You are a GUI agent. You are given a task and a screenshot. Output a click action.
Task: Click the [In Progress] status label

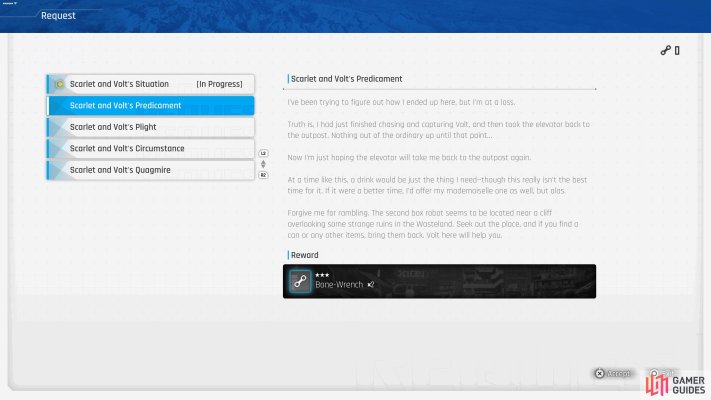[x=219, y=84]
